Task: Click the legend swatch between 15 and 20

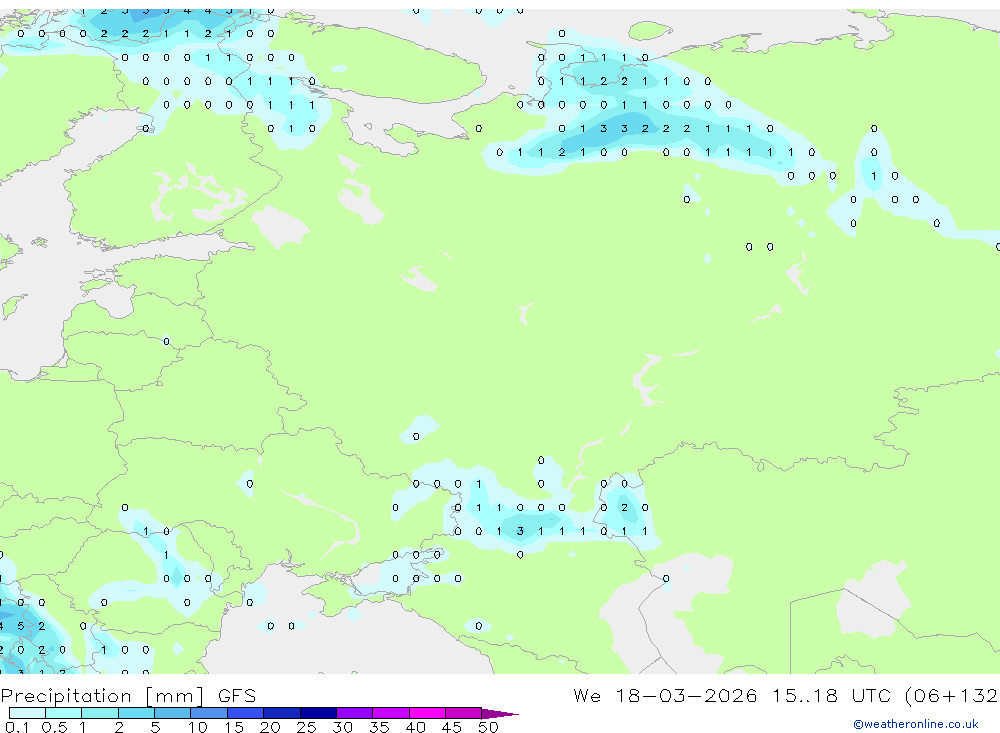Action: tap(245, 713)
